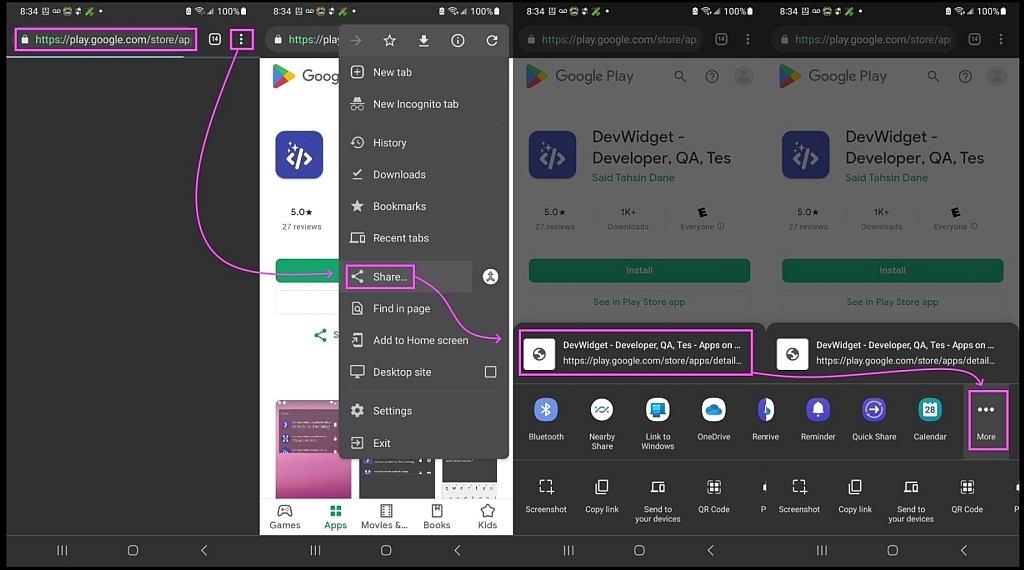
Task: Open page info circle icon in menu
Action: click(x=458, y=40)
